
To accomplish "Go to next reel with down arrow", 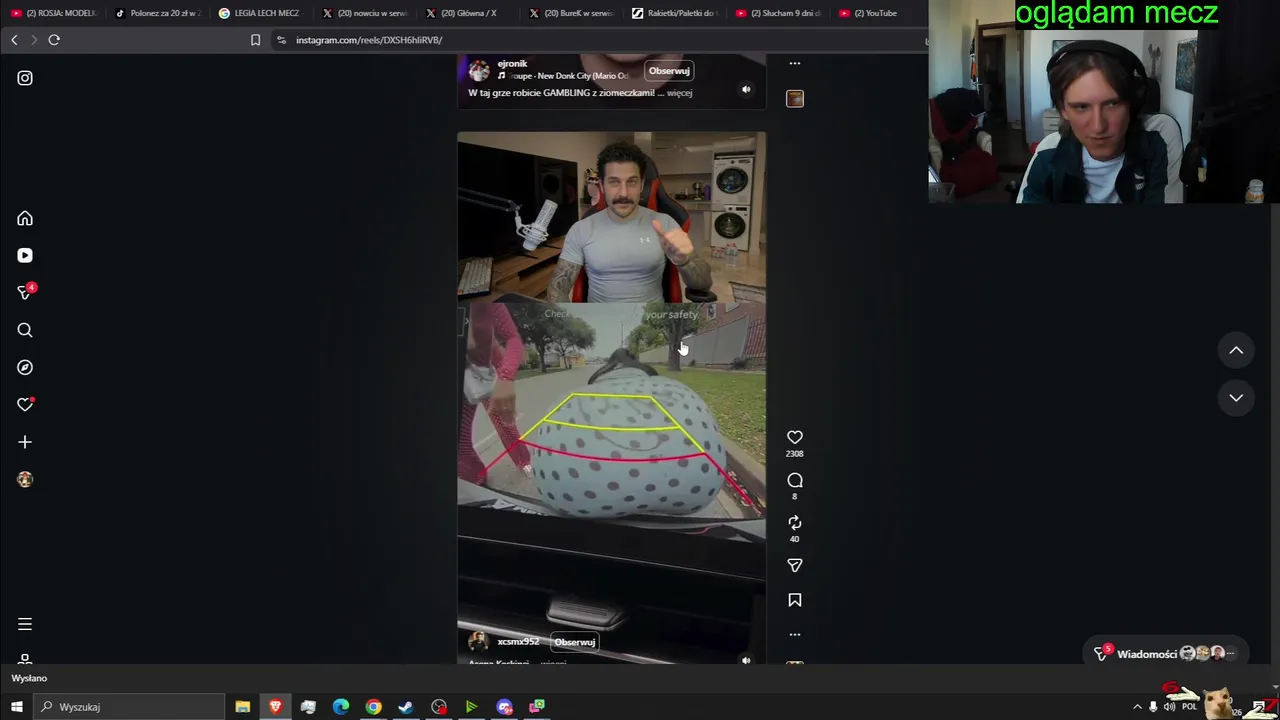I will tap(1236, 398).
